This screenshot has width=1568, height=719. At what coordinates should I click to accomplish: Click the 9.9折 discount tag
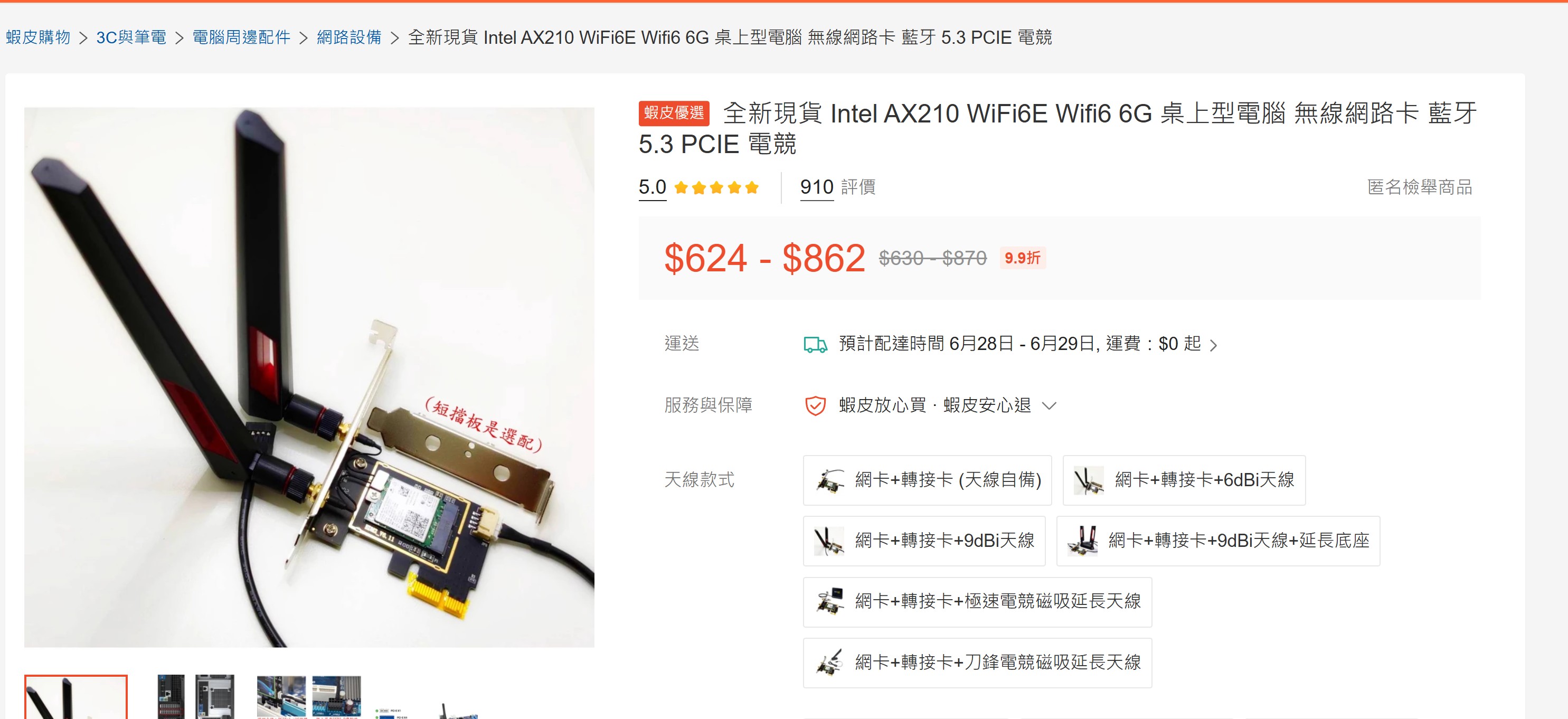[x=1023, y=258]
